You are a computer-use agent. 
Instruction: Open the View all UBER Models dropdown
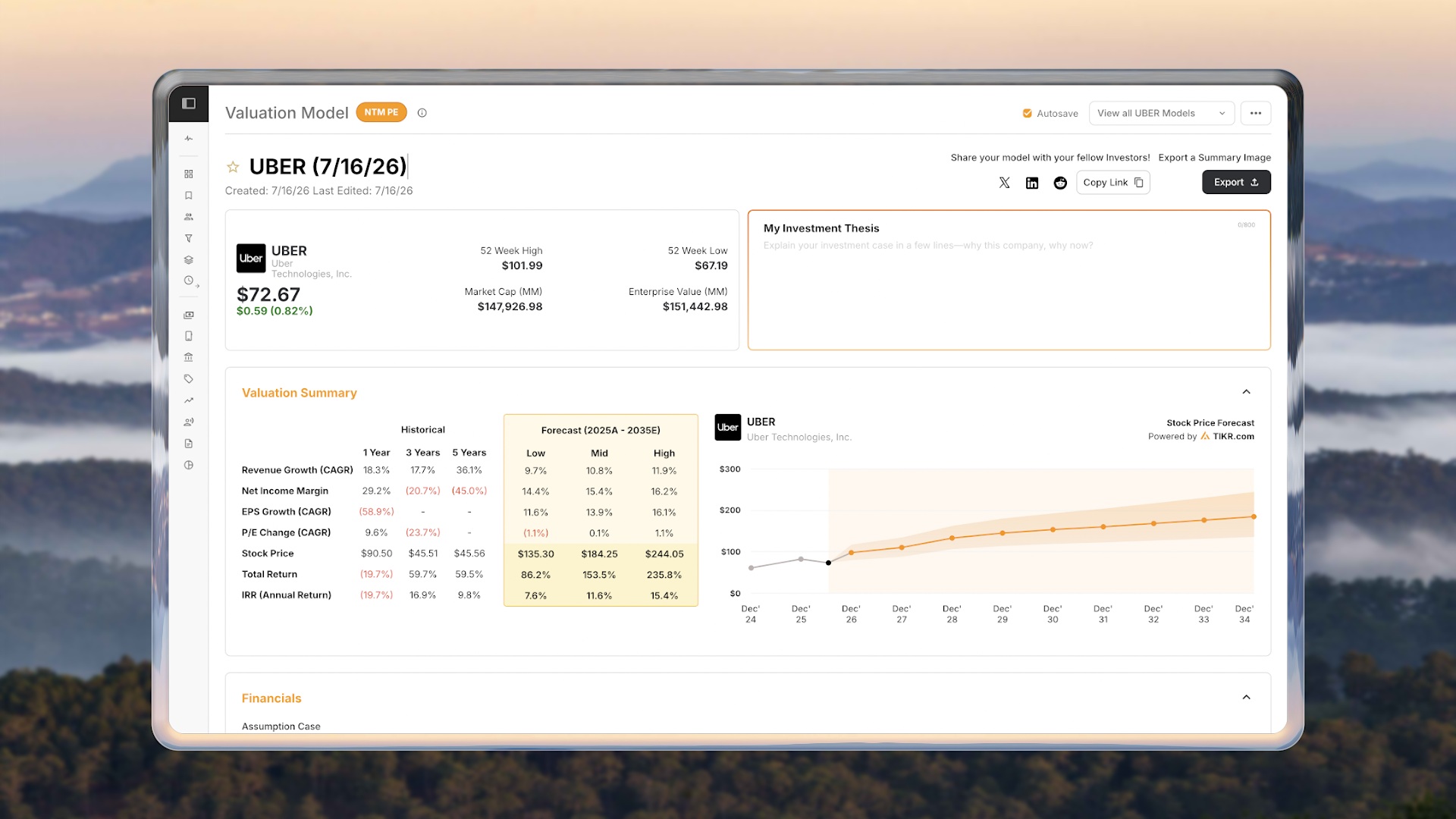pyautogui.click(x=1162, y=113)
